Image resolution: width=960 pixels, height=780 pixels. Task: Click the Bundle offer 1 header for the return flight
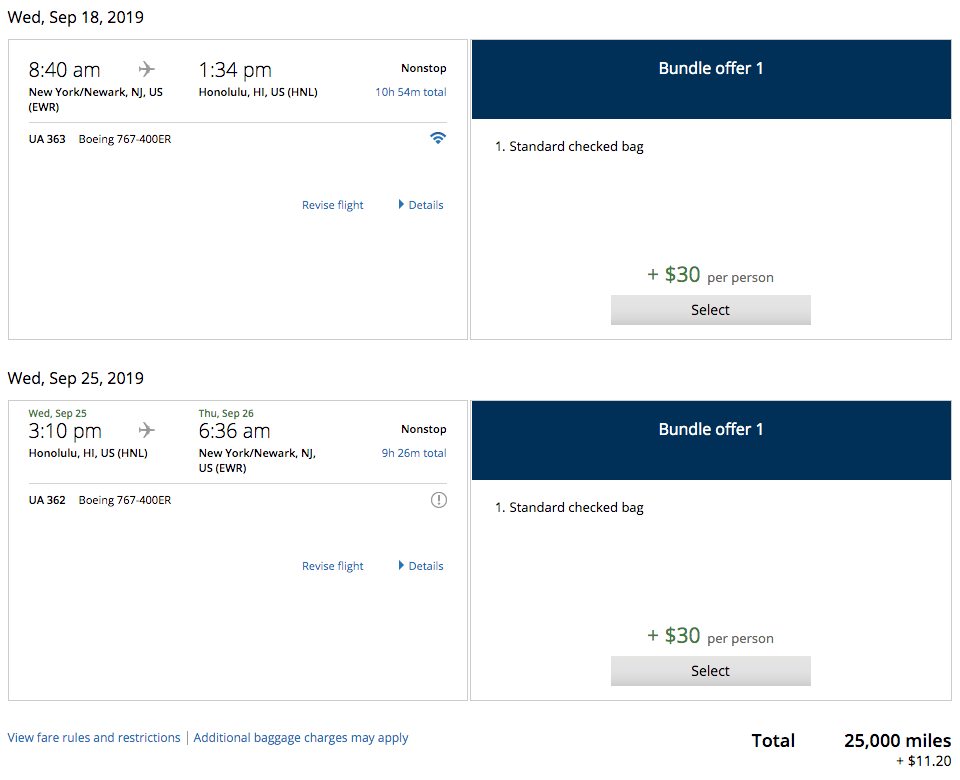[x=710, y=430]
